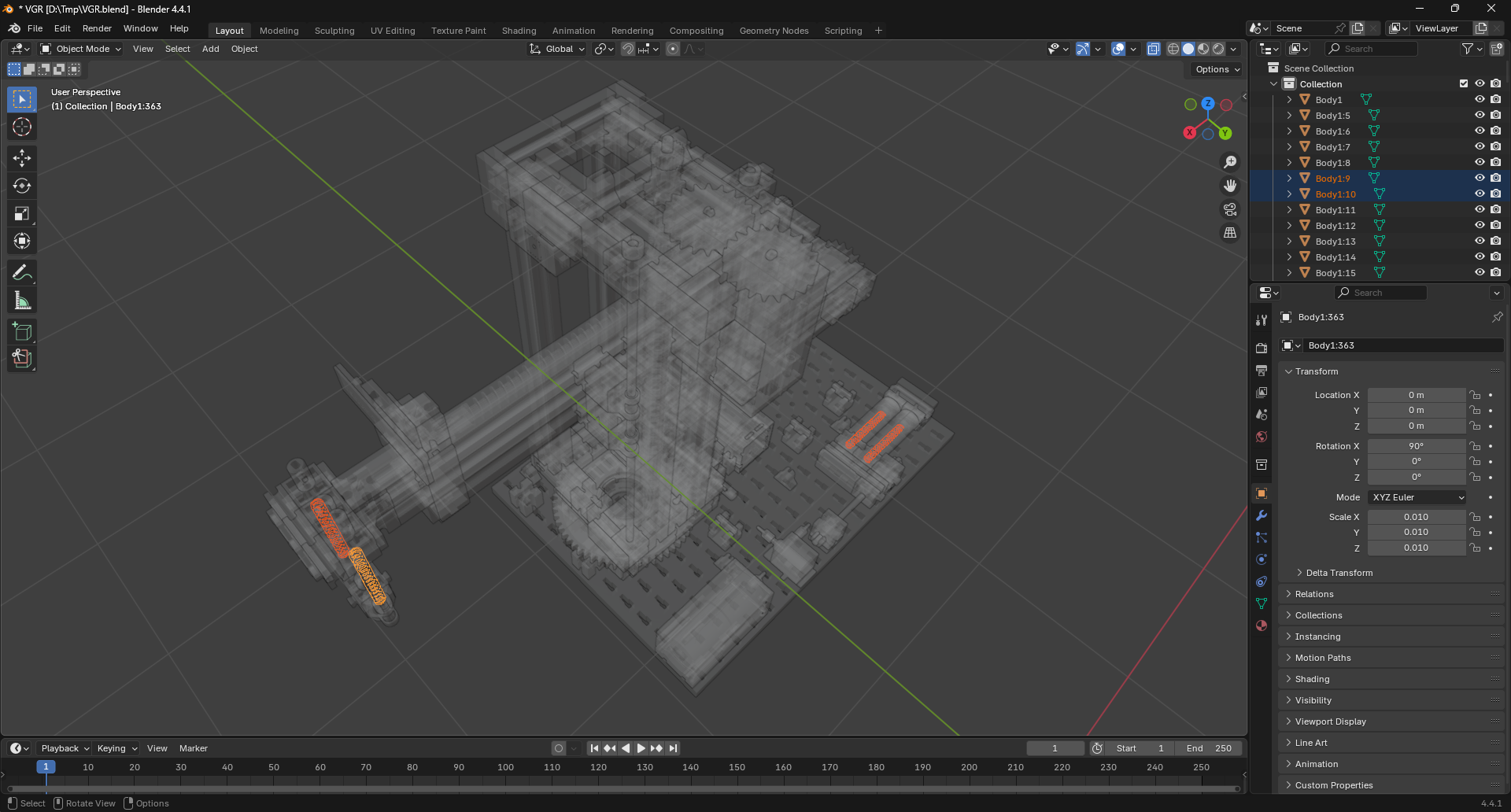Screen dimensions: 1511x812
Task: Click the Scale X value field
Action: pyautogui.click(x=1415, y=517)
